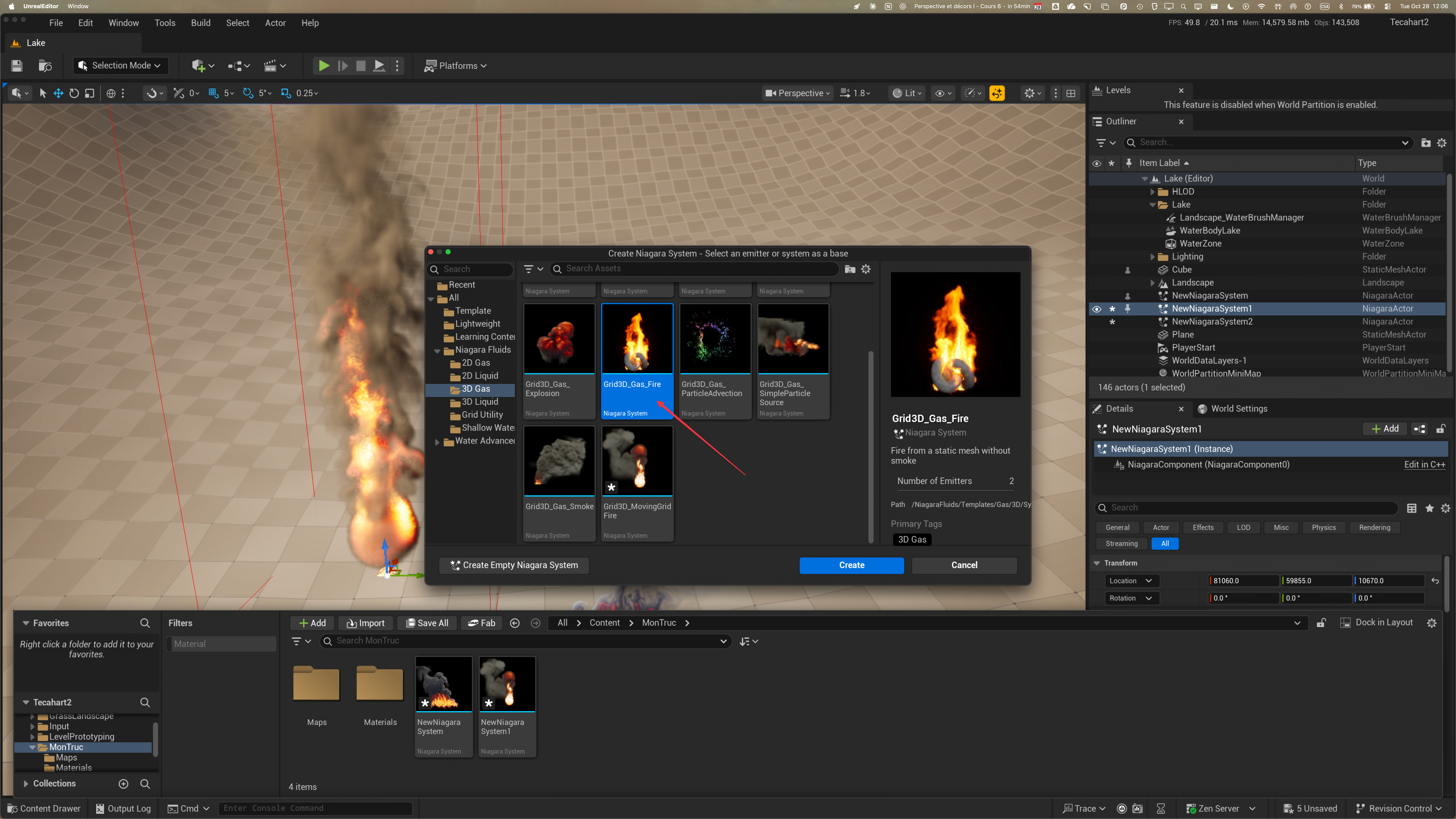The width and height of the screenshot is (1456, 819).
Task: Toggle rotation snapping icon
Action: pyautogui.click(x=248, y=93)
